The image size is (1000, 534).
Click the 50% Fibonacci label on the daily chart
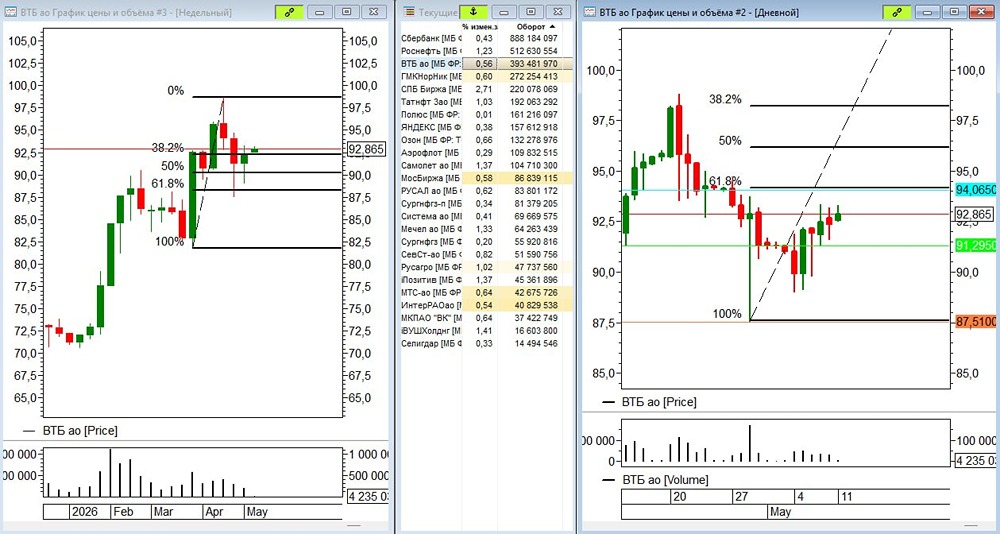[730, 141]
